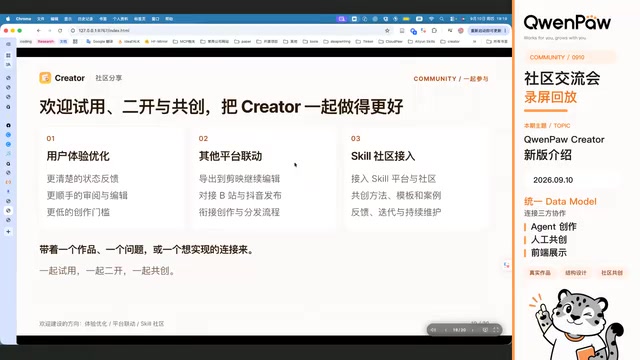Click the text 共创方法、模板和案例

pyautogui.click(x=396, y=196)
